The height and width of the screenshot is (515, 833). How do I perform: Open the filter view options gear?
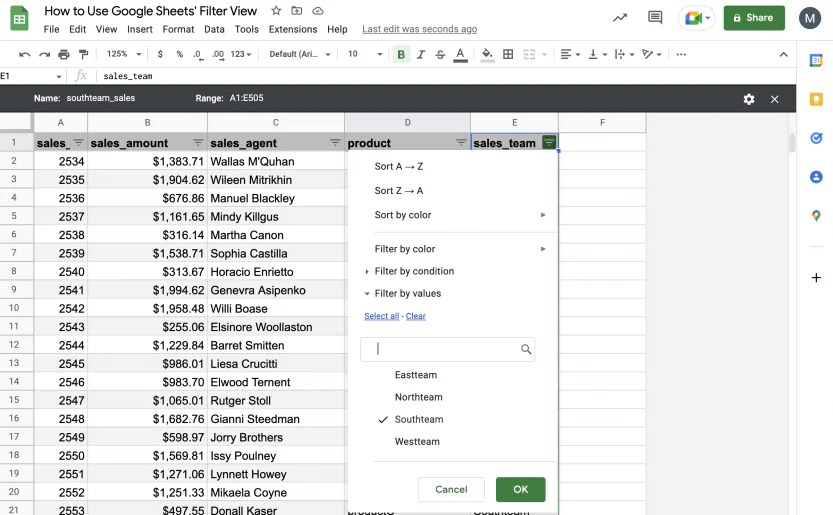749,99
